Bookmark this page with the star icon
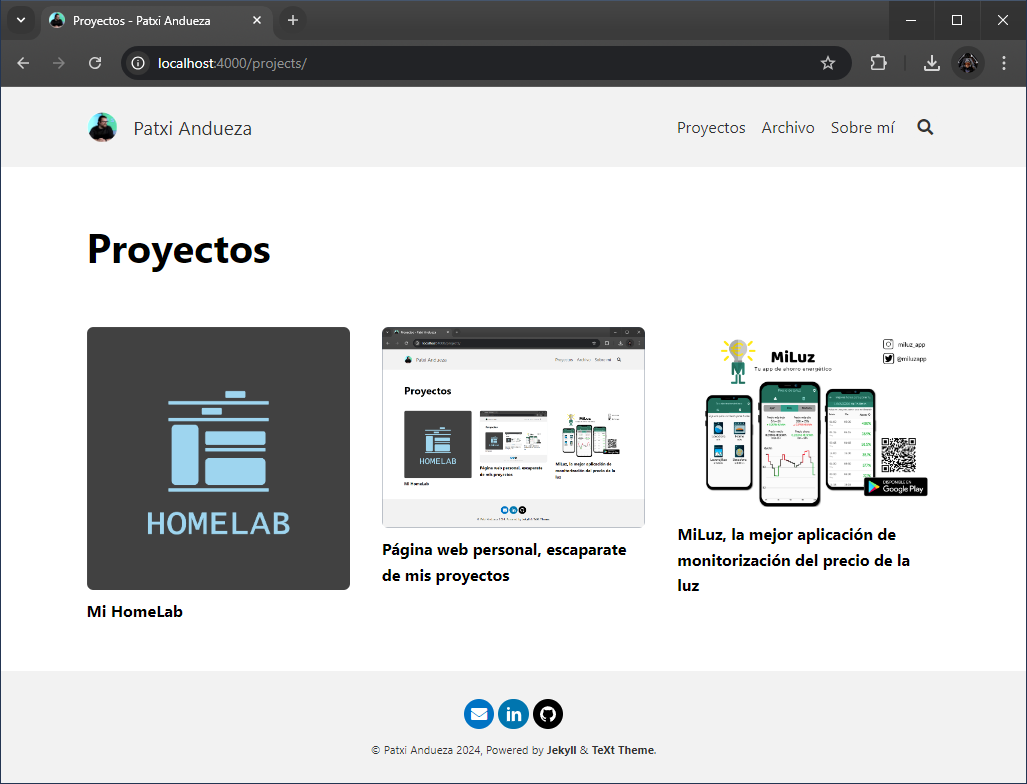Image resolution: width=1027 pixels, height=784 pixels. coord(828,63)
